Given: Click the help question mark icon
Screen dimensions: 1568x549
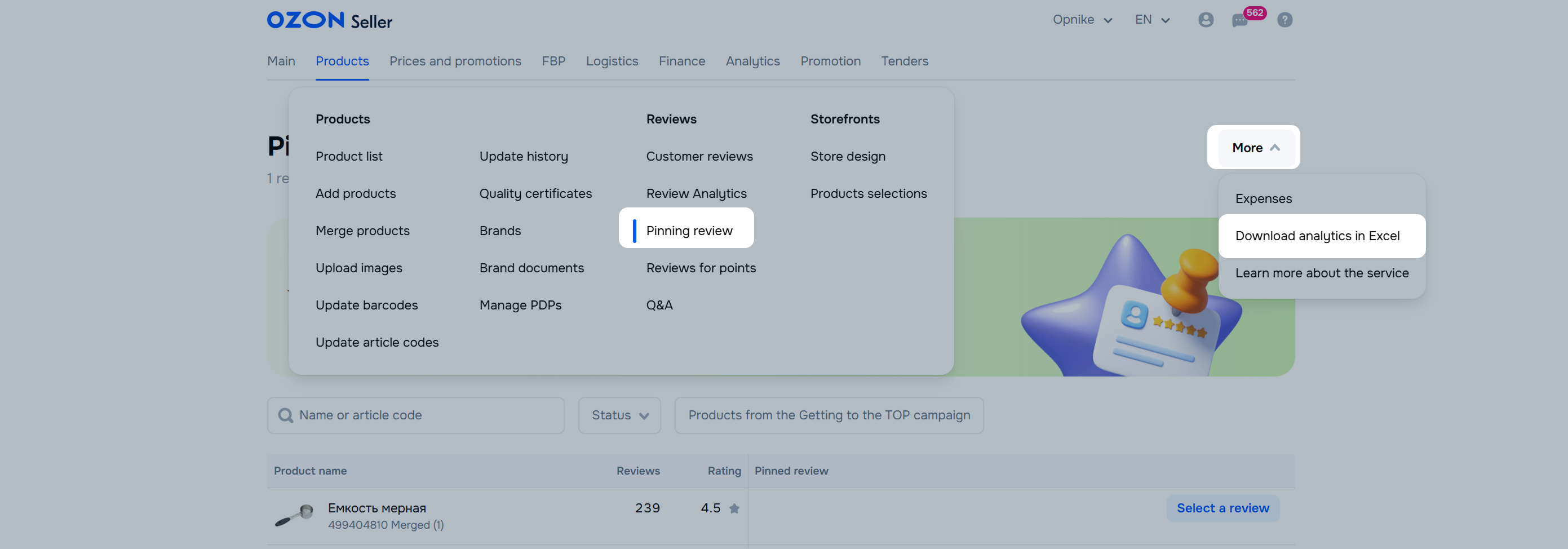Looking at the screenshot, I should pyautogui.click(x=1284, y=20).
